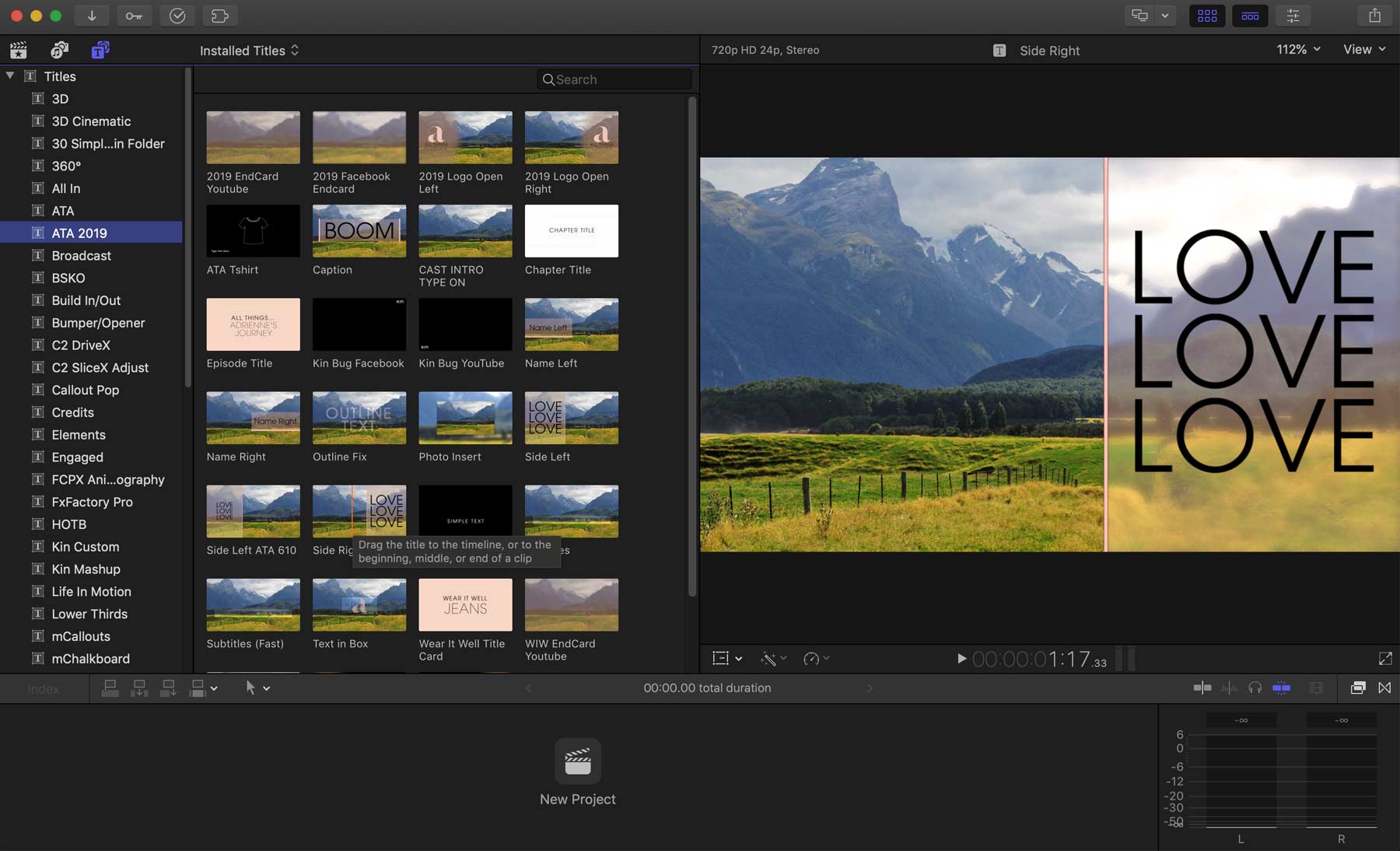The image size is (1400, 851).
Task: Select the Lower Thirds category
Action: pos(91,614)
